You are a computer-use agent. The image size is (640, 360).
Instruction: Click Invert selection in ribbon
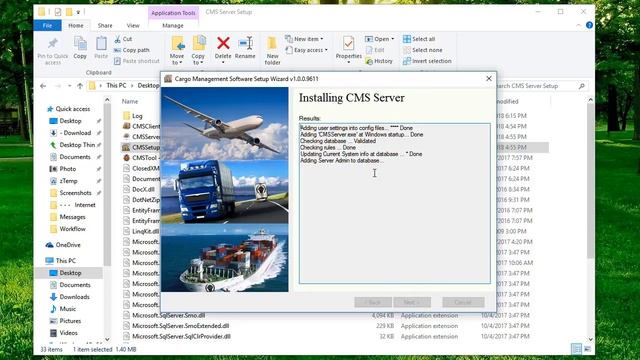pyautogui.click(x=427, y=61)
